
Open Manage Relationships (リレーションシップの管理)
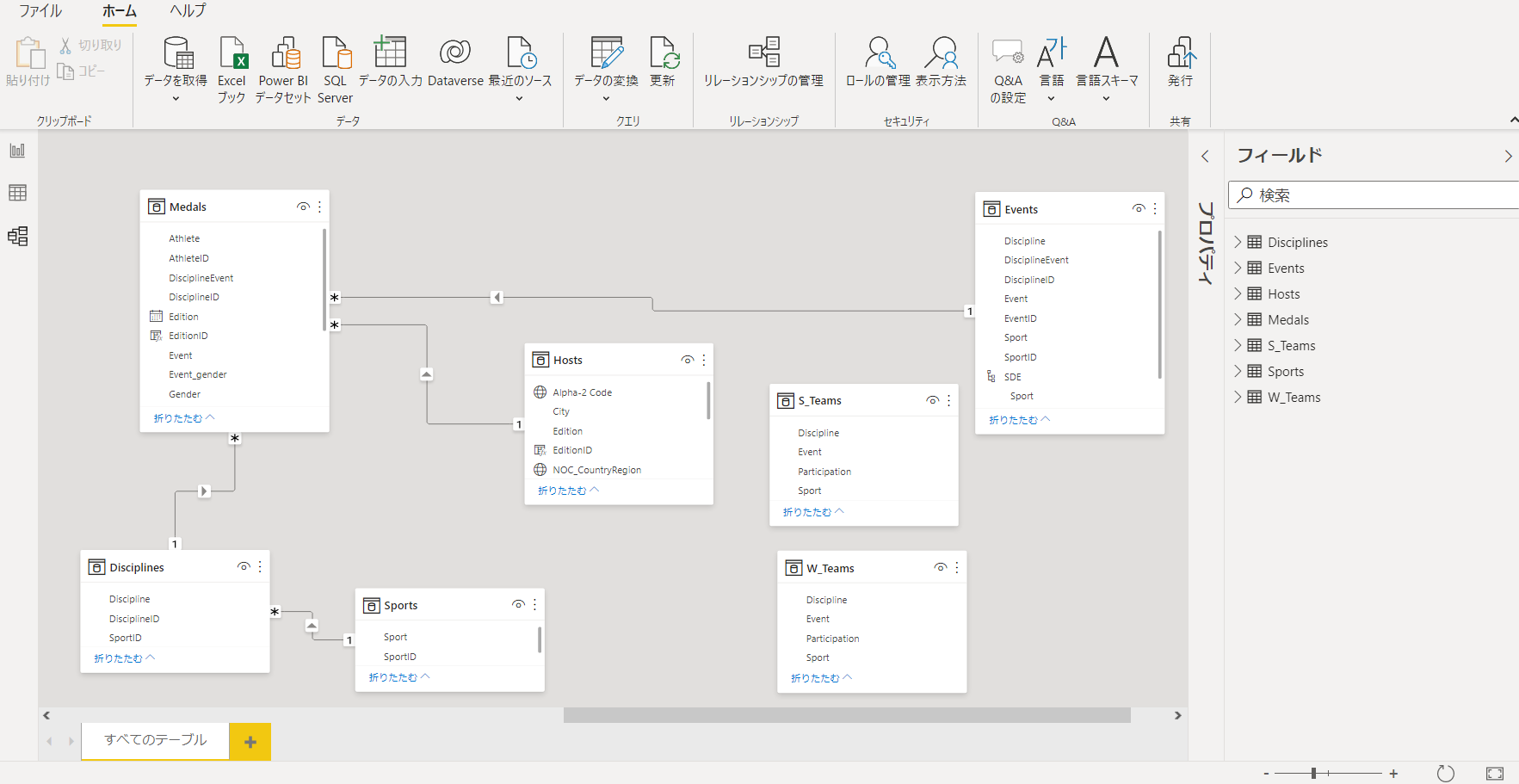point(763,62)
